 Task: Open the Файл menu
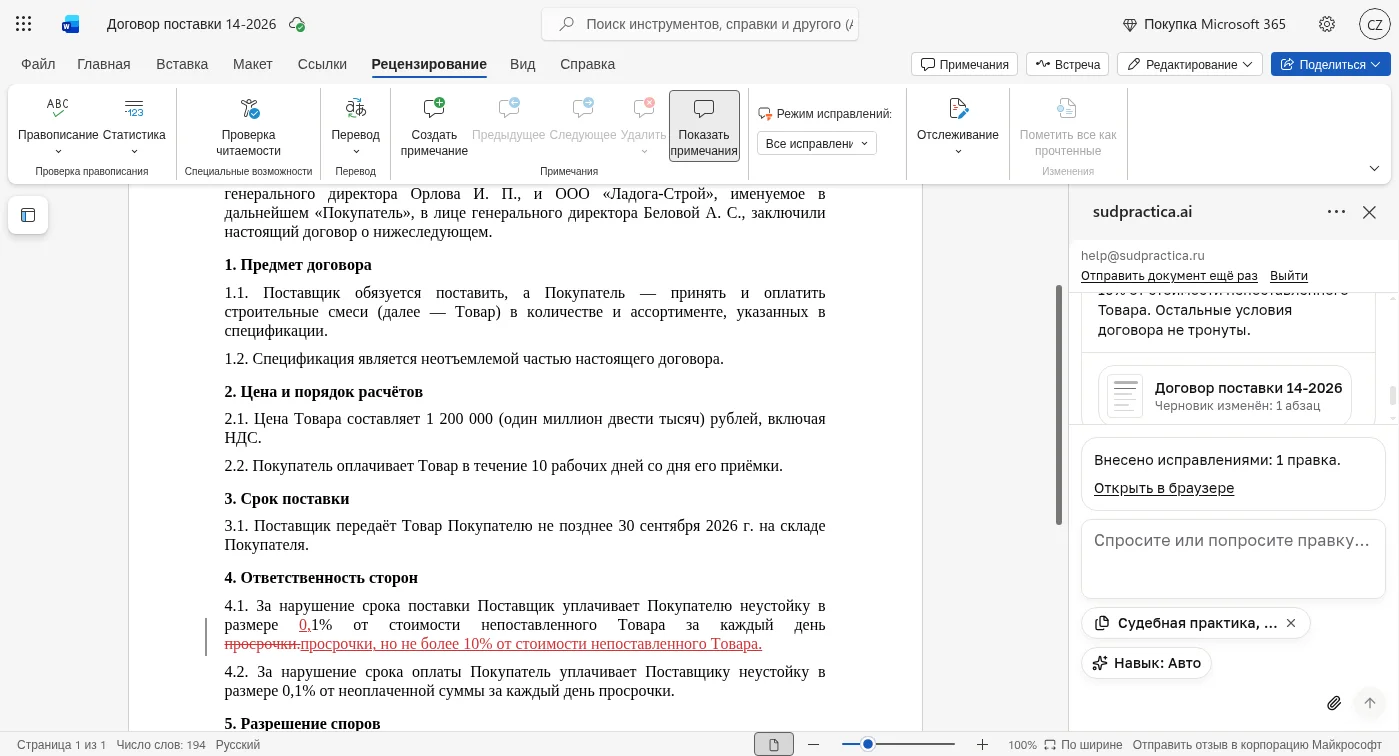(x=38, y=64)
